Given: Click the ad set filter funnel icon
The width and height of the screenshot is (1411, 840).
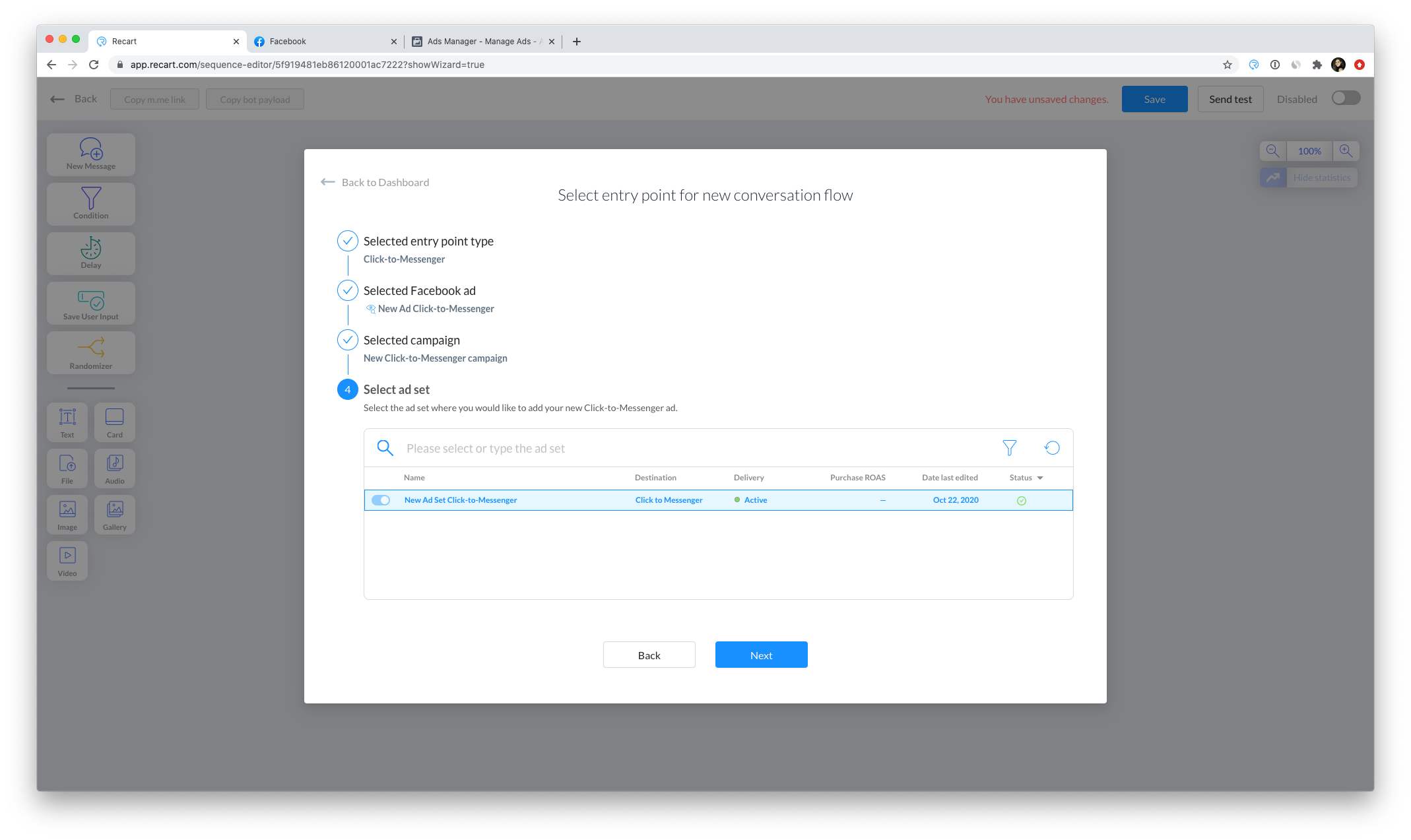Looking at the screenshot, I should click(x=1009, y=448).
